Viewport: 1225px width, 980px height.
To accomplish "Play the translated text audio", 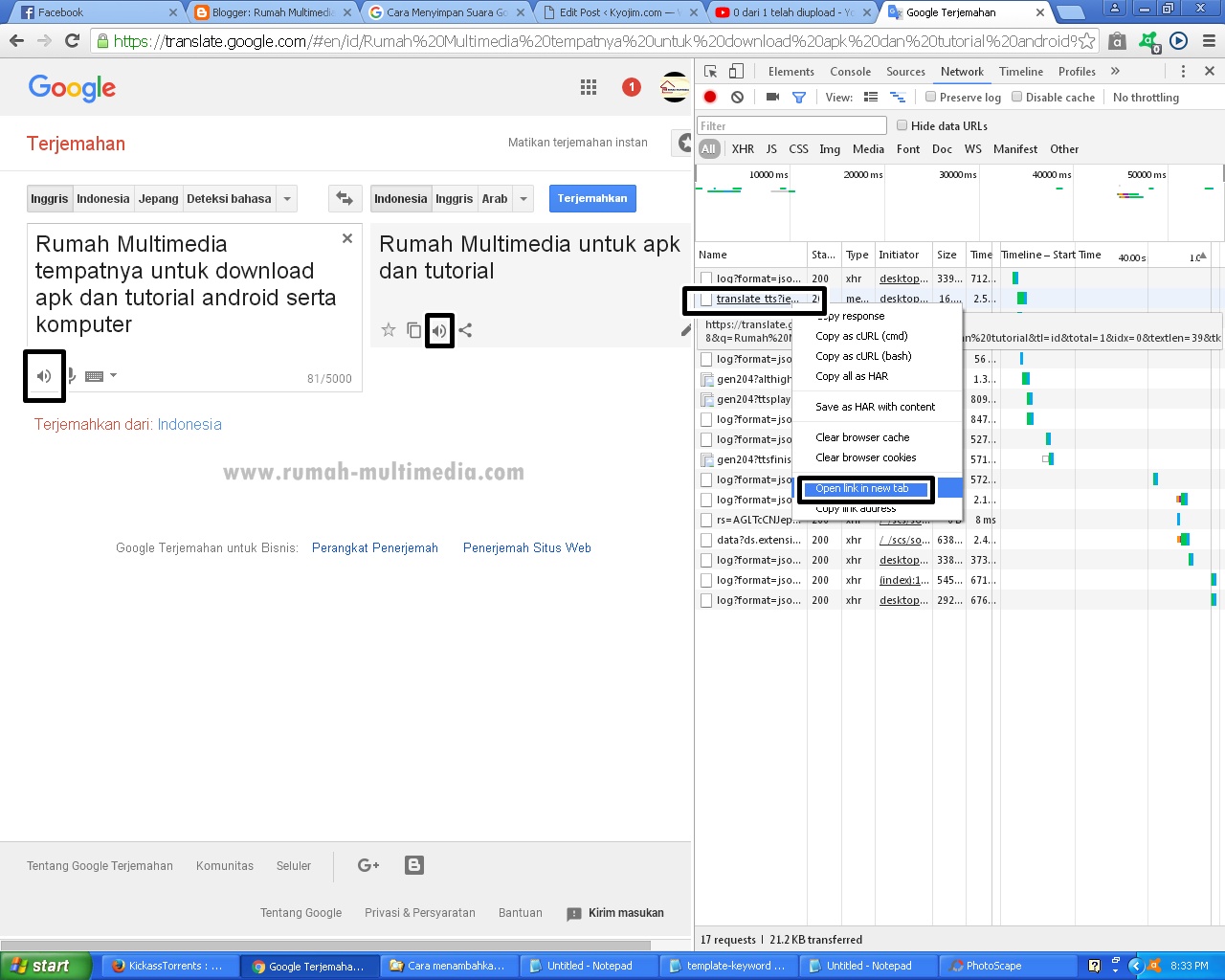I will tap(438, 331).
